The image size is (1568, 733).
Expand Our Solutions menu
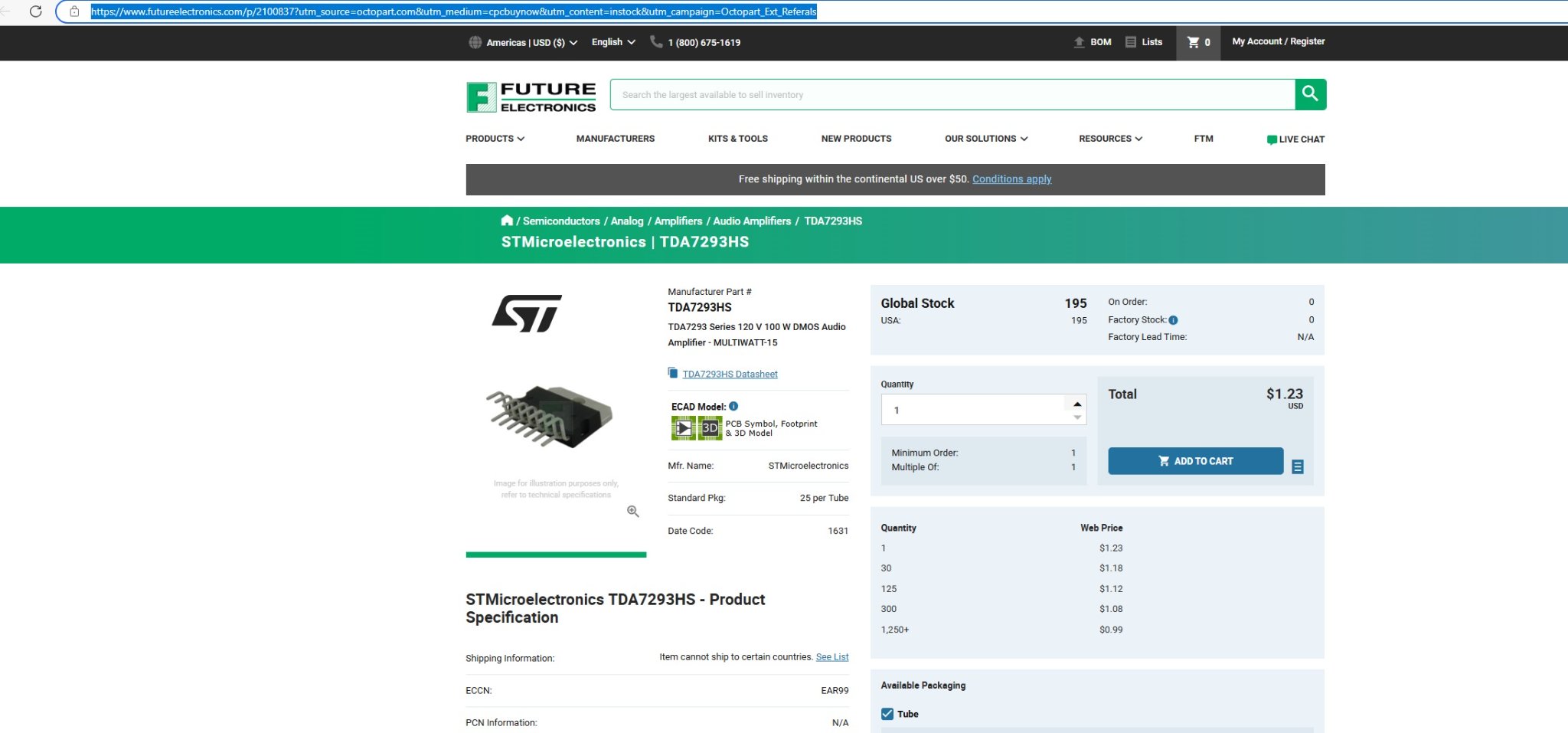tap(986, 139)
